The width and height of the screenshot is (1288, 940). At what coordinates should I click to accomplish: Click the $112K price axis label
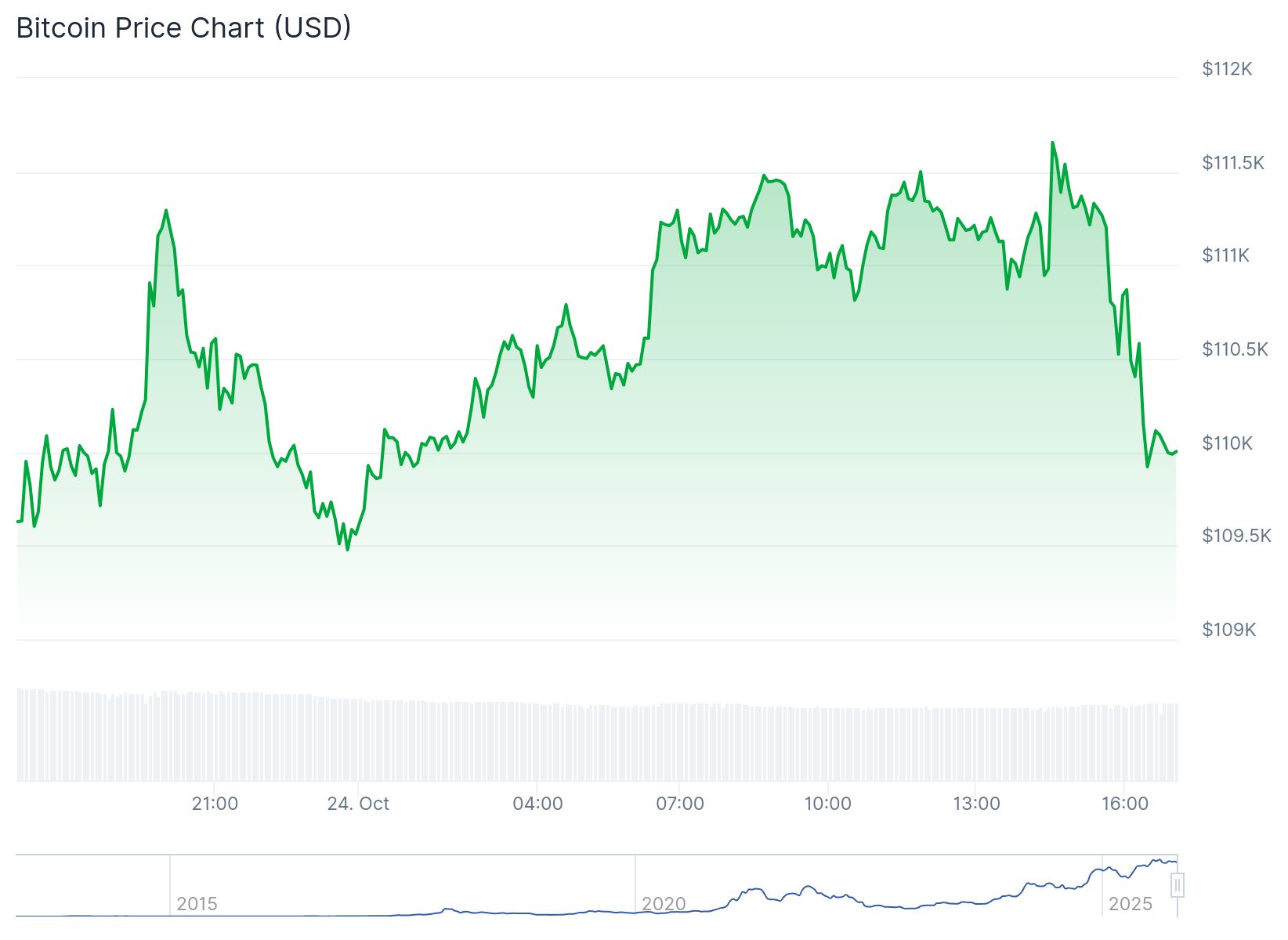1227,69
